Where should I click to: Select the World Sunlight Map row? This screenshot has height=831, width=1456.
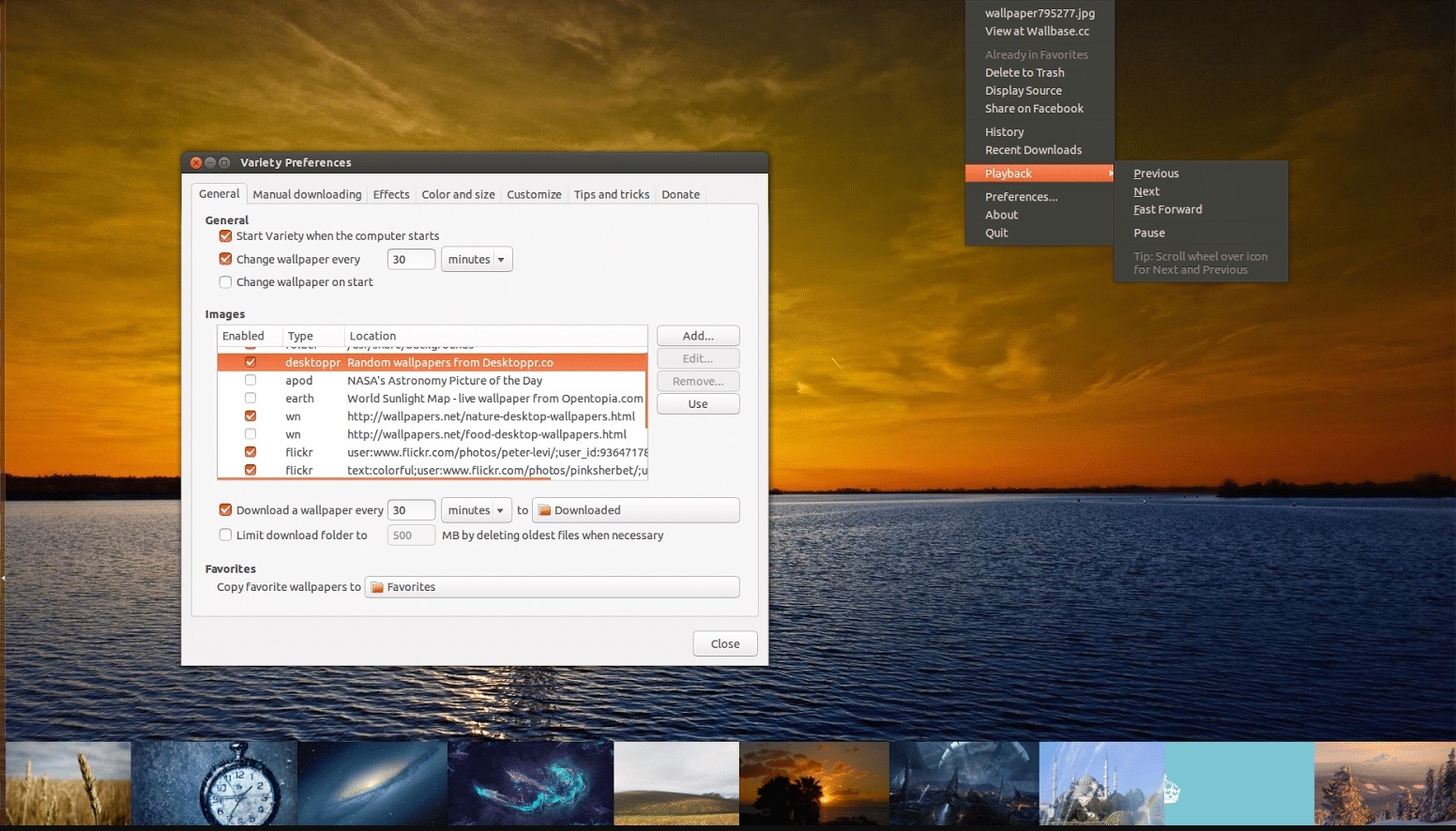click(x=432, y=398)
